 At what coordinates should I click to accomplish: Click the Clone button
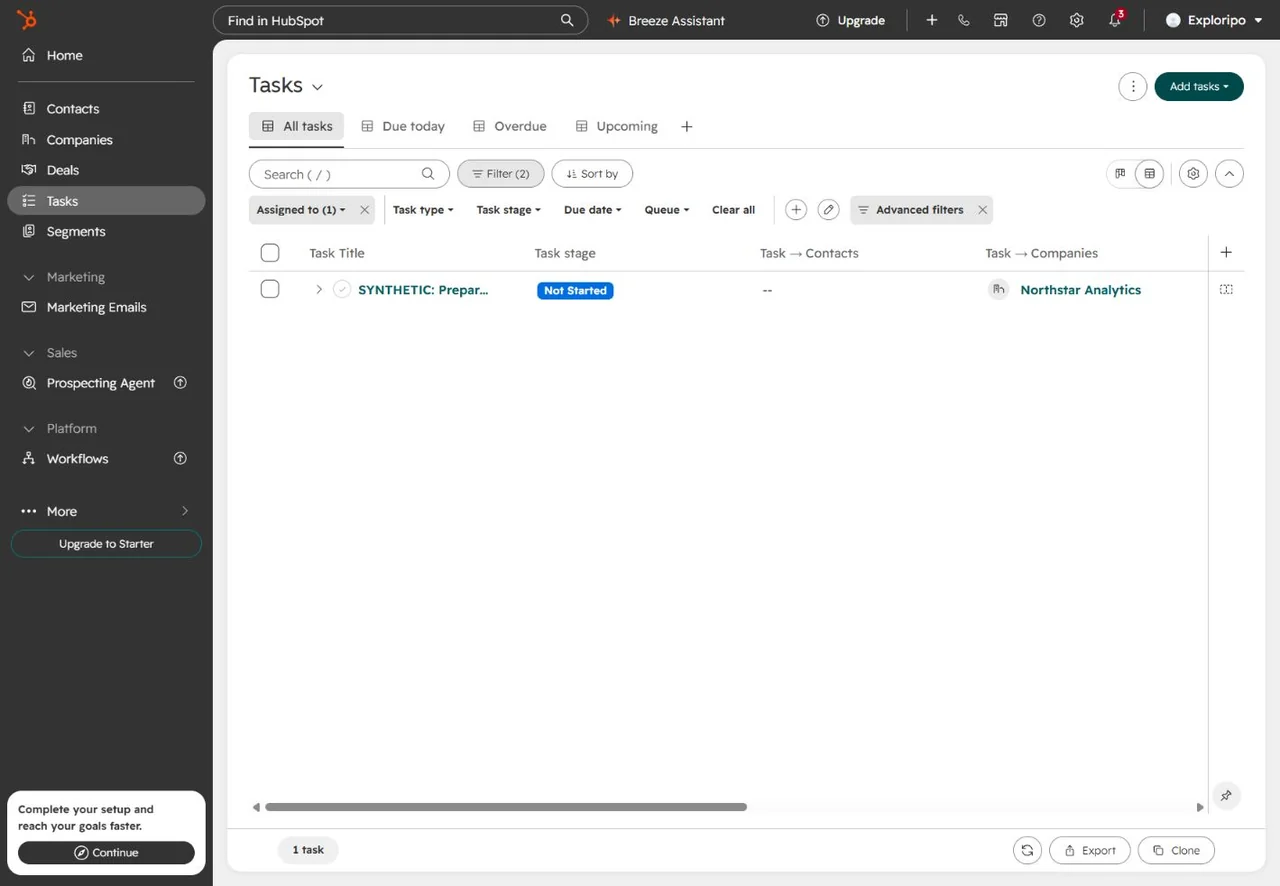(1176, 850)
